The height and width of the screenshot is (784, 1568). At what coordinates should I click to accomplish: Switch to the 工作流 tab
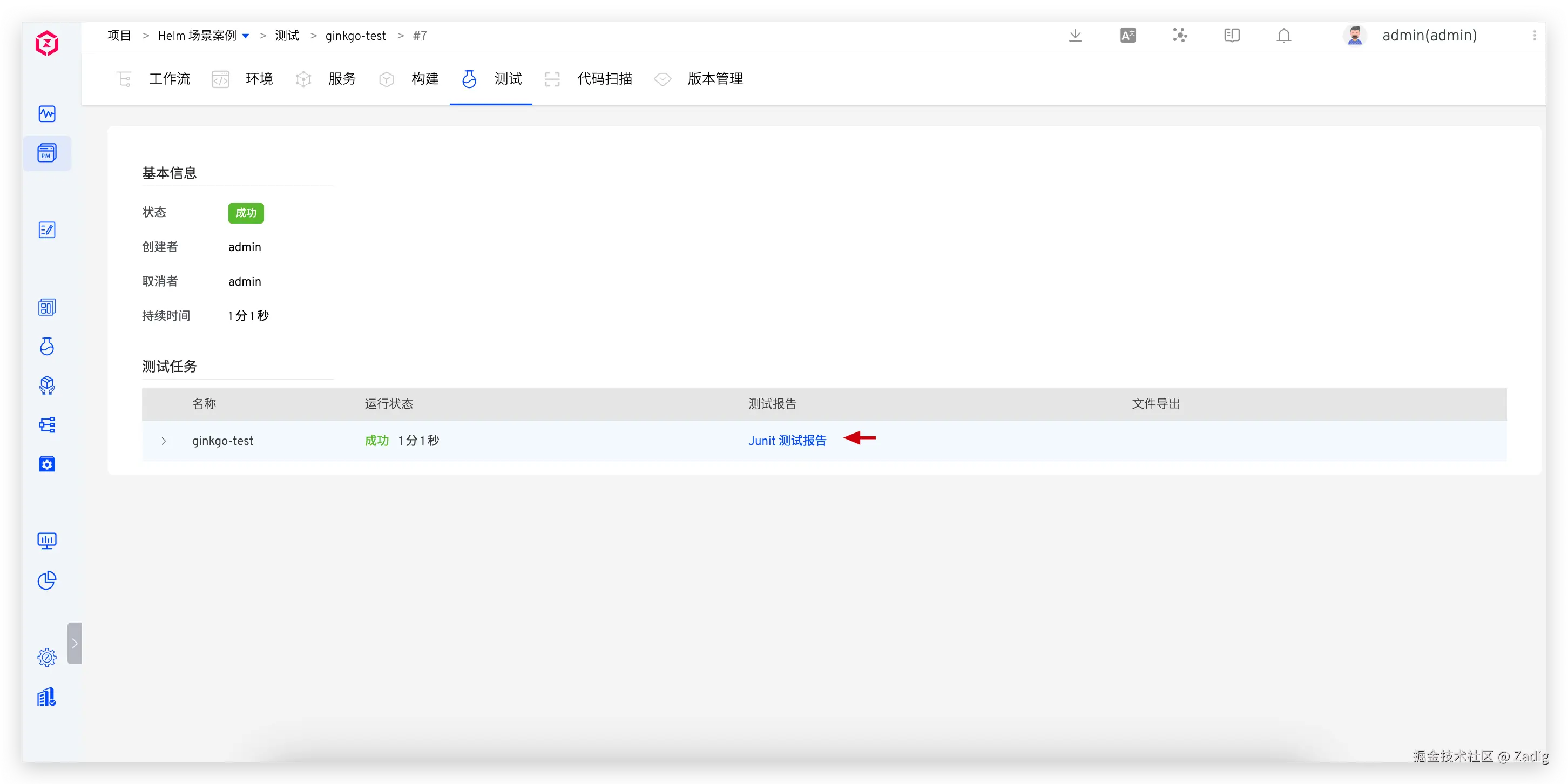pos(169,78)
